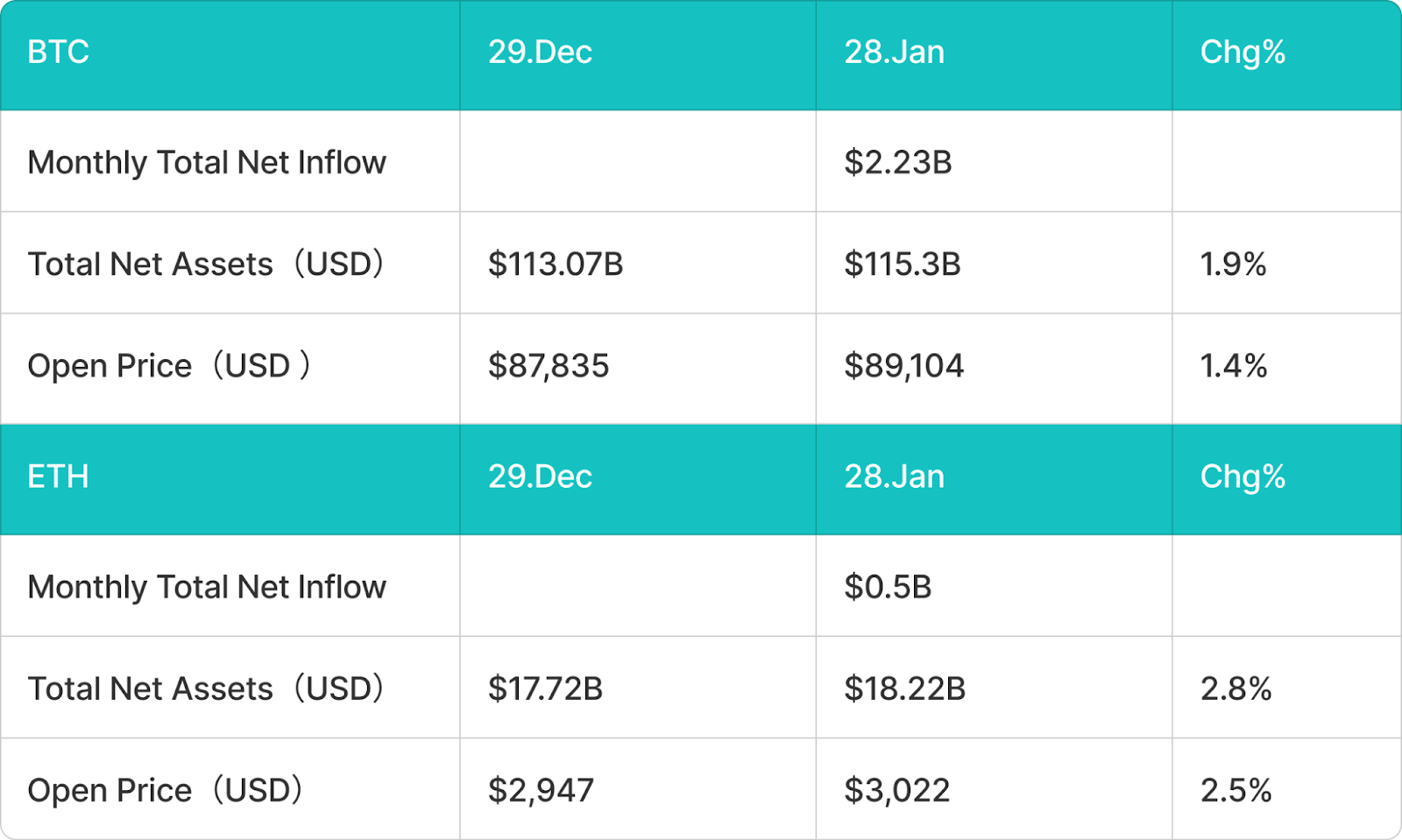Select the $0.5B monthly net inflow value

tap(888, 588)
